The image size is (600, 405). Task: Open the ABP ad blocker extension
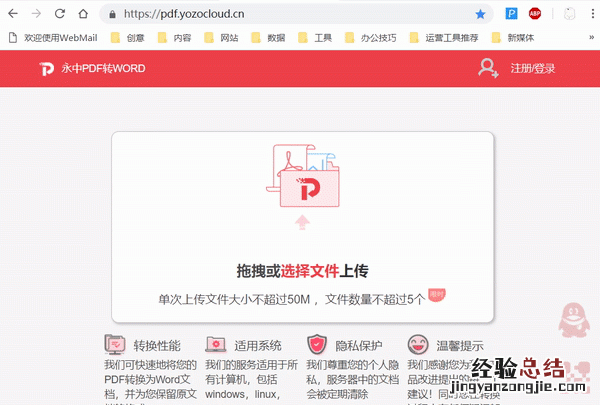(535, 14)
